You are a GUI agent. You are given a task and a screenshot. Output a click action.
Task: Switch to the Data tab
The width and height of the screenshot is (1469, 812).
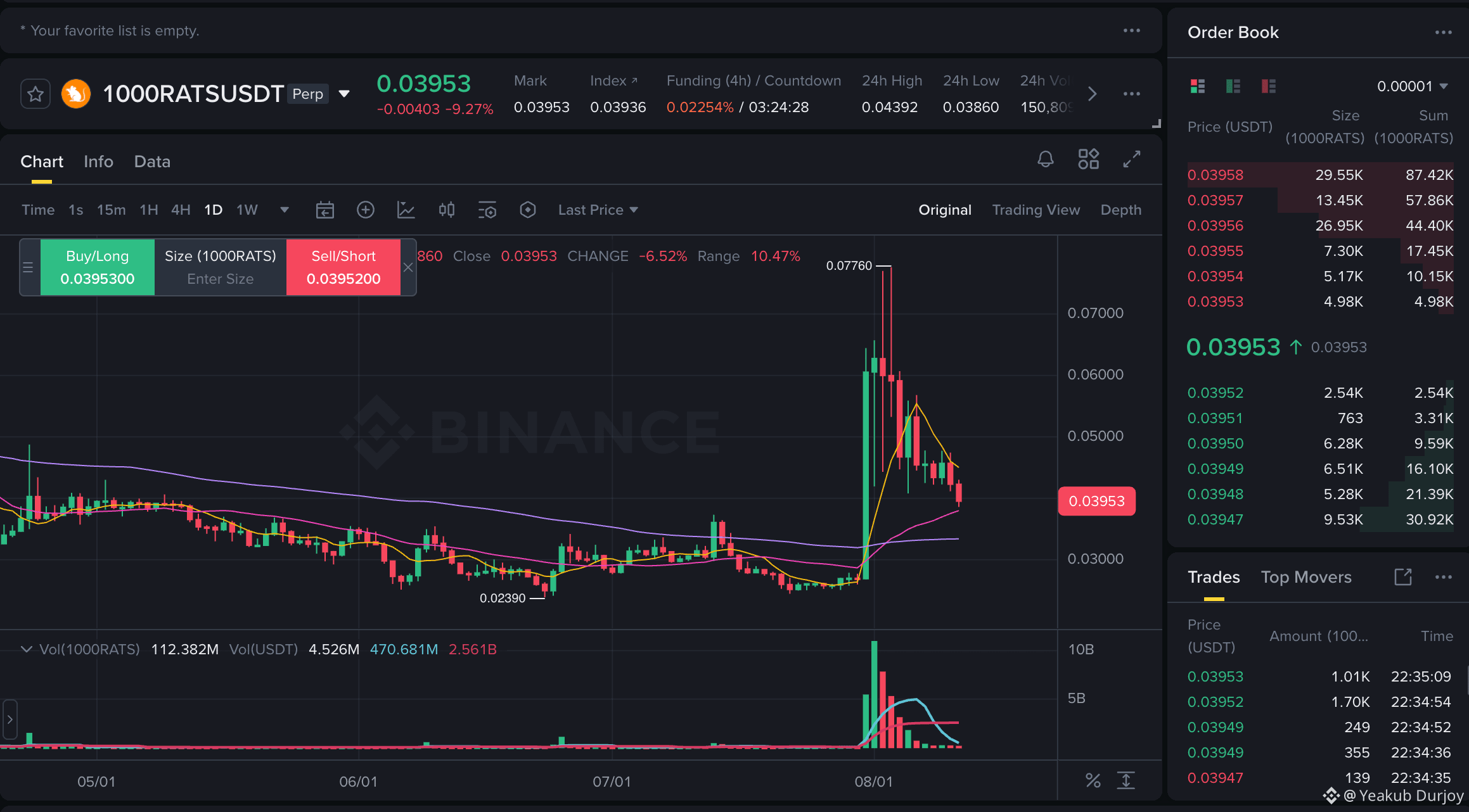(152, 162)
